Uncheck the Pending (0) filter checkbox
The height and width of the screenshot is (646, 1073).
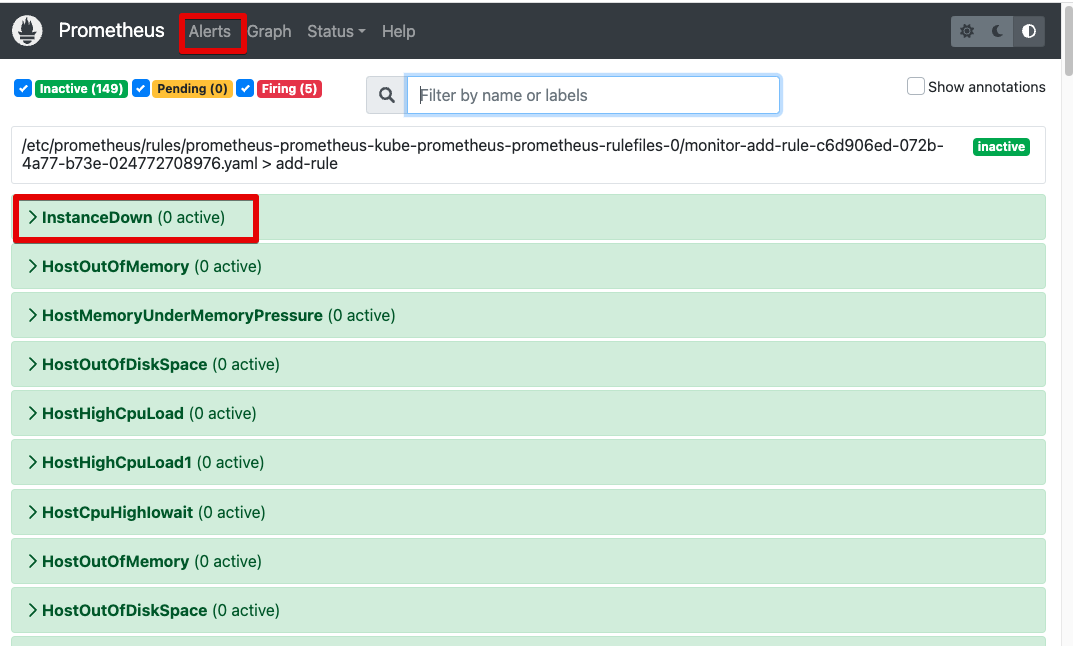point(141,88)
